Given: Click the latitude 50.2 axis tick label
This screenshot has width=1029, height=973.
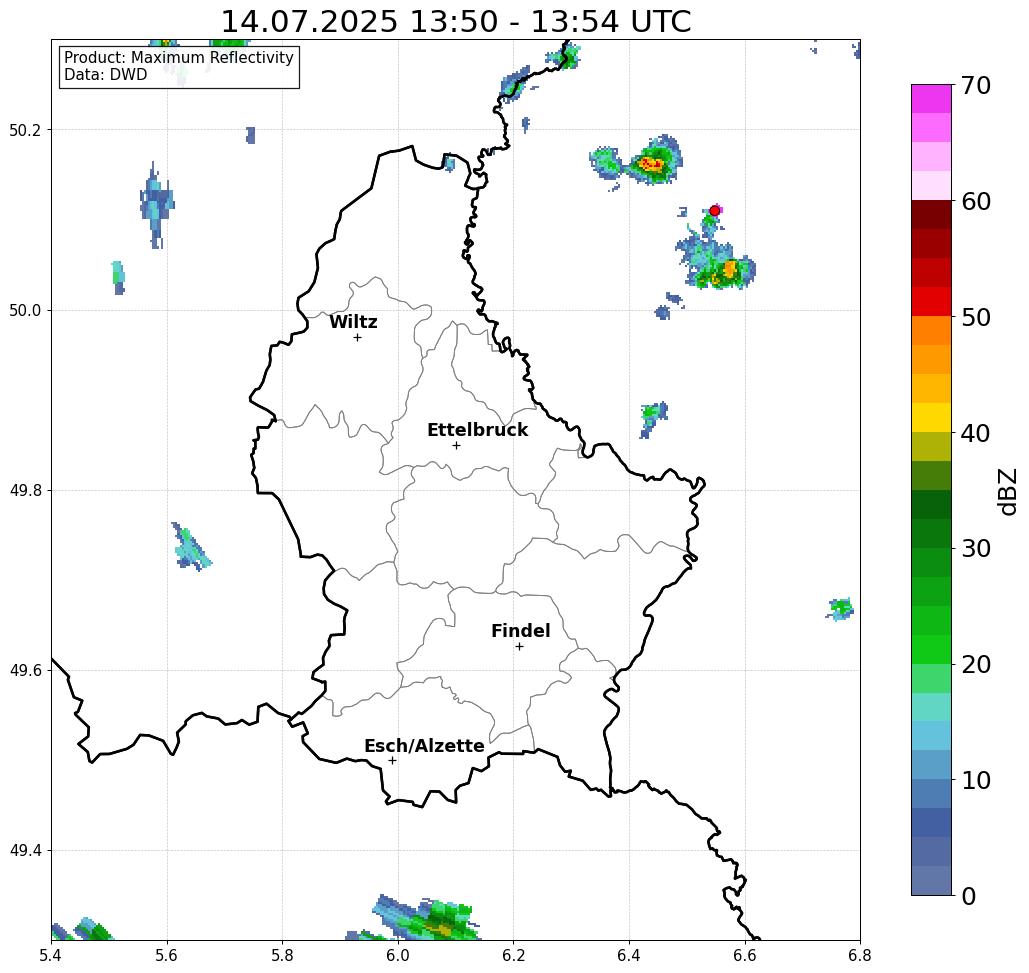Looking at the screenshot, I should [25, 130].
